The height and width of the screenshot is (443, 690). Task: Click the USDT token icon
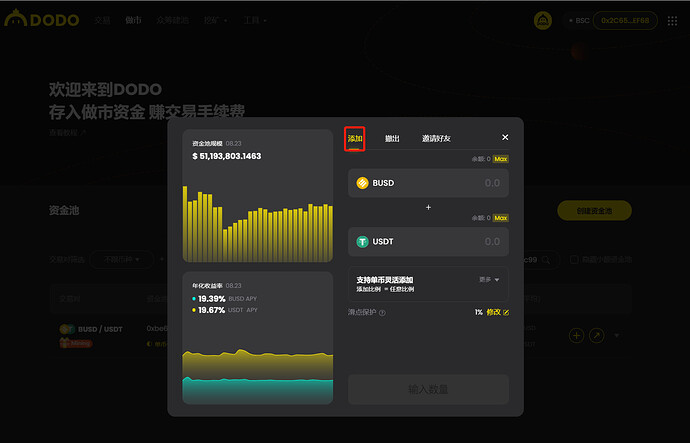point(362,242)
